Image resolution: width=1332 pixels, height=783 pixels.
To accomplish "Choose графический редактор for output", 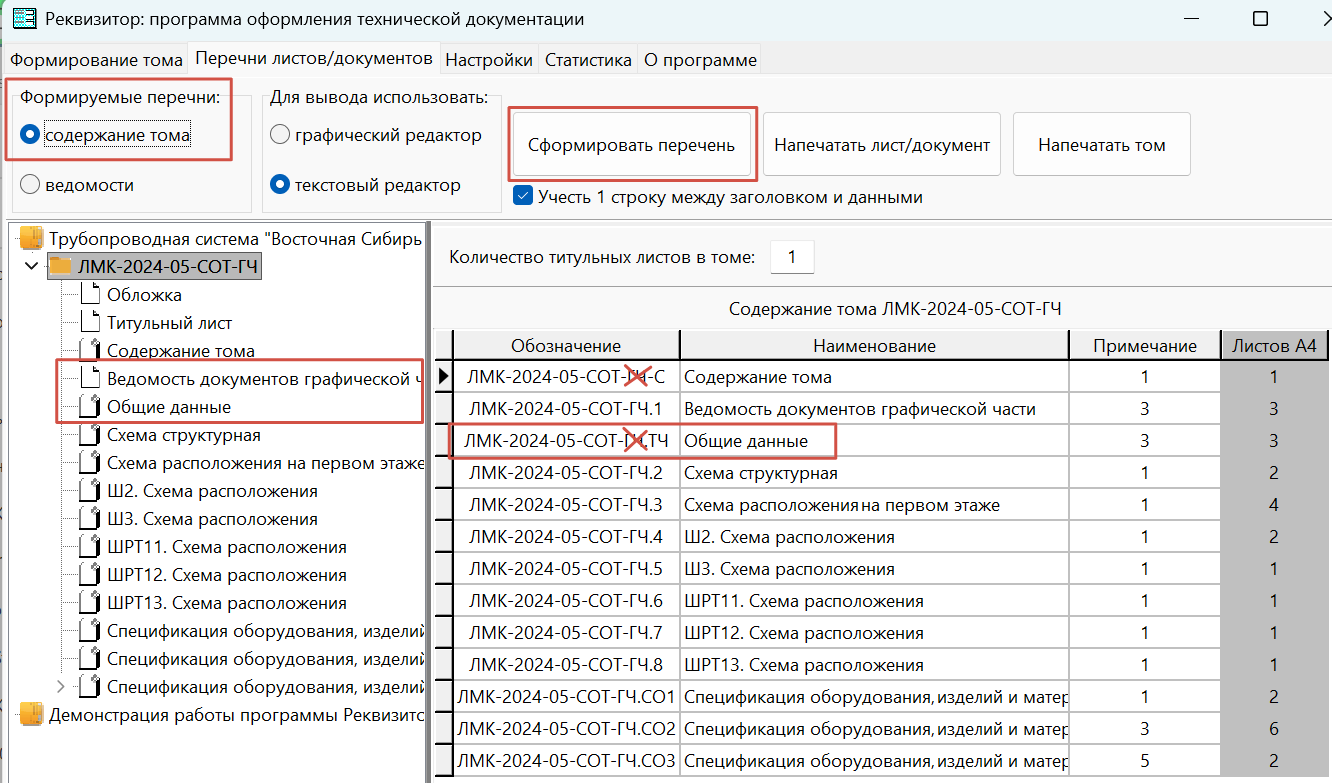I will coord(280,134).
